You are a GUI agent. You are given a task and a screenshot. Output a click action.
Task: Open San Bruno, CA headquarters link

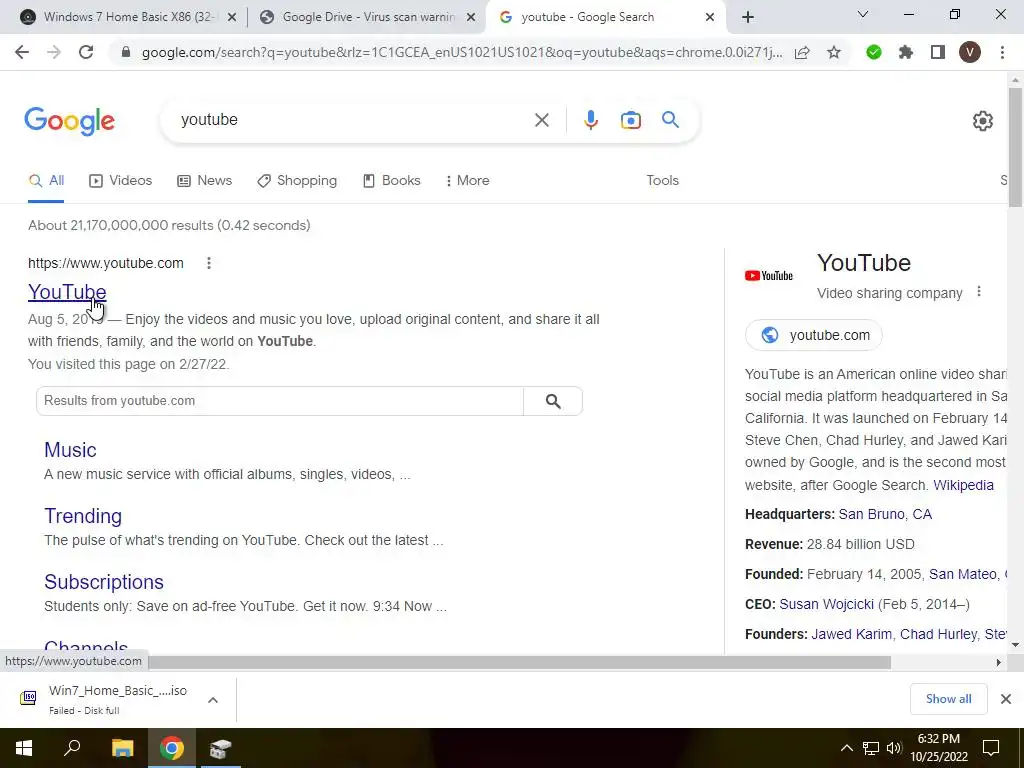(885, 515)
